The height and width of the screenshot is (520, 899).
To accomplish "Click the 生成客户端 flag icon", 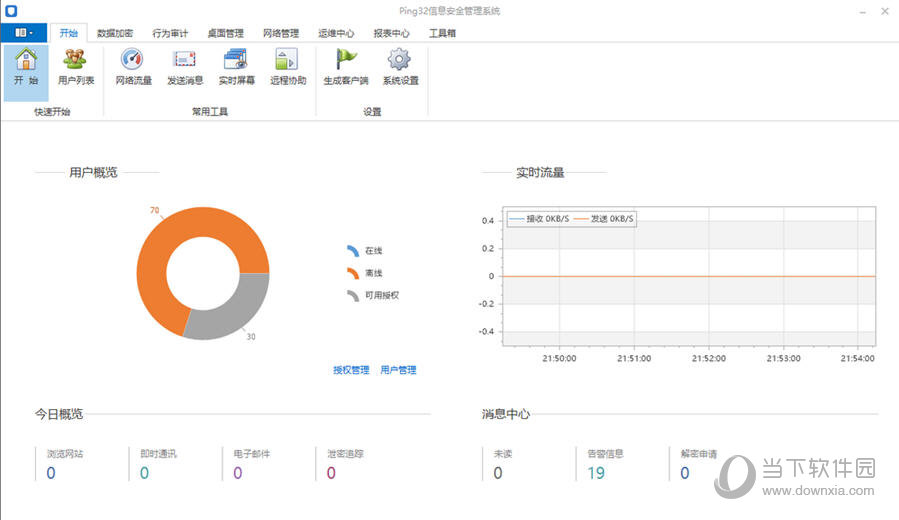I will click(x=346, y=67).
